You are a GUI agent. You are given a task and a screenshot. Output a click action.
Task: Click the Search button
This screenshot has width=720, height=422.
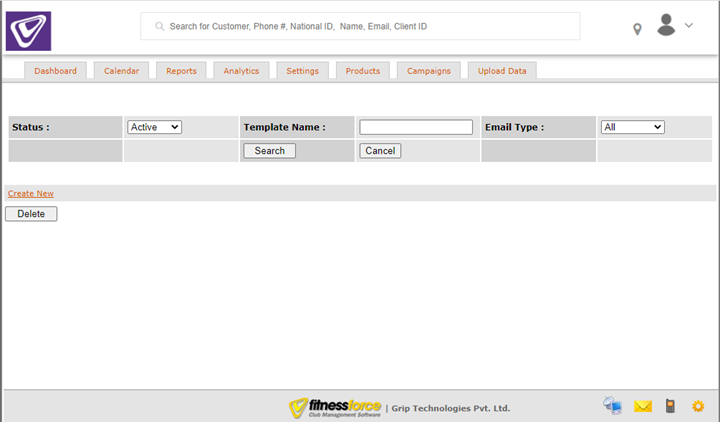click(270, 151)
